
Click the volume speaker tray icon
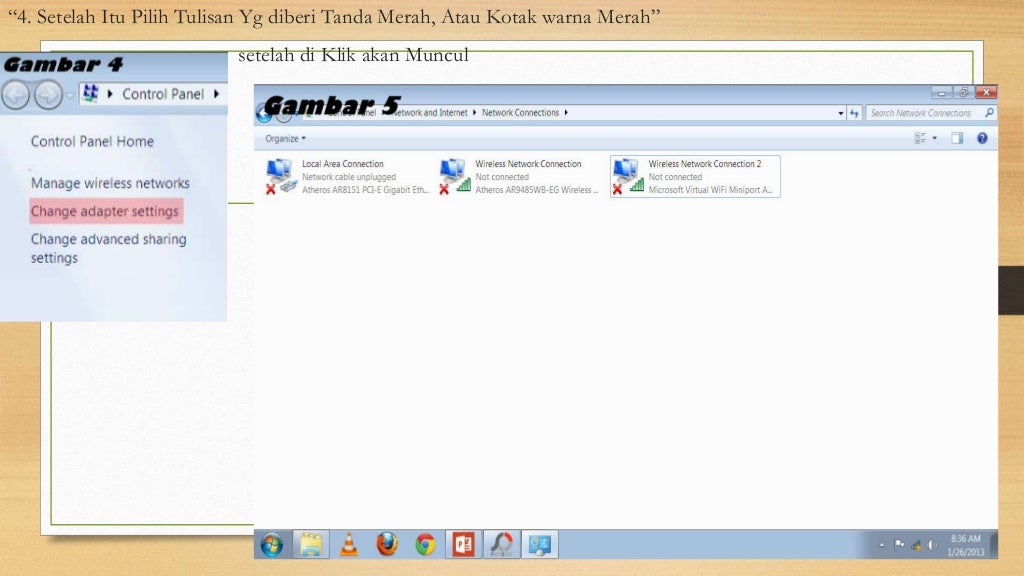pos(933,545)
